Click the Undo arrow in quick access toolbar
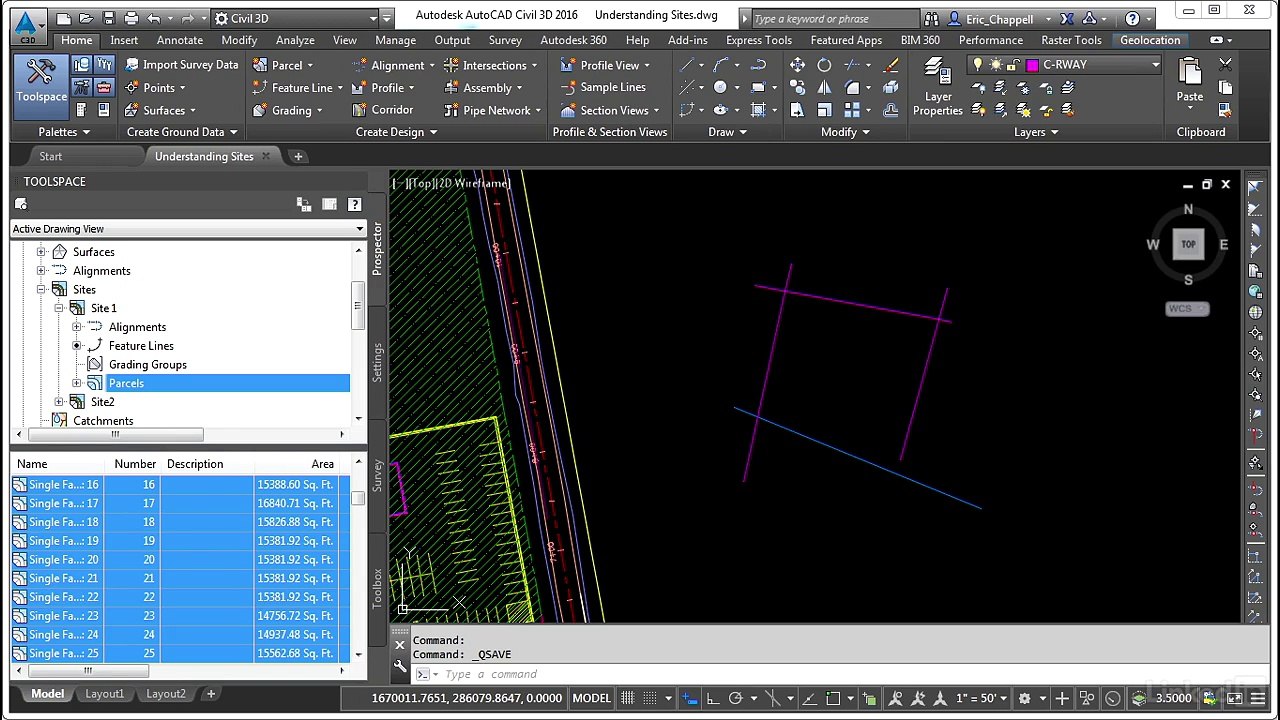 pos(154,18)
